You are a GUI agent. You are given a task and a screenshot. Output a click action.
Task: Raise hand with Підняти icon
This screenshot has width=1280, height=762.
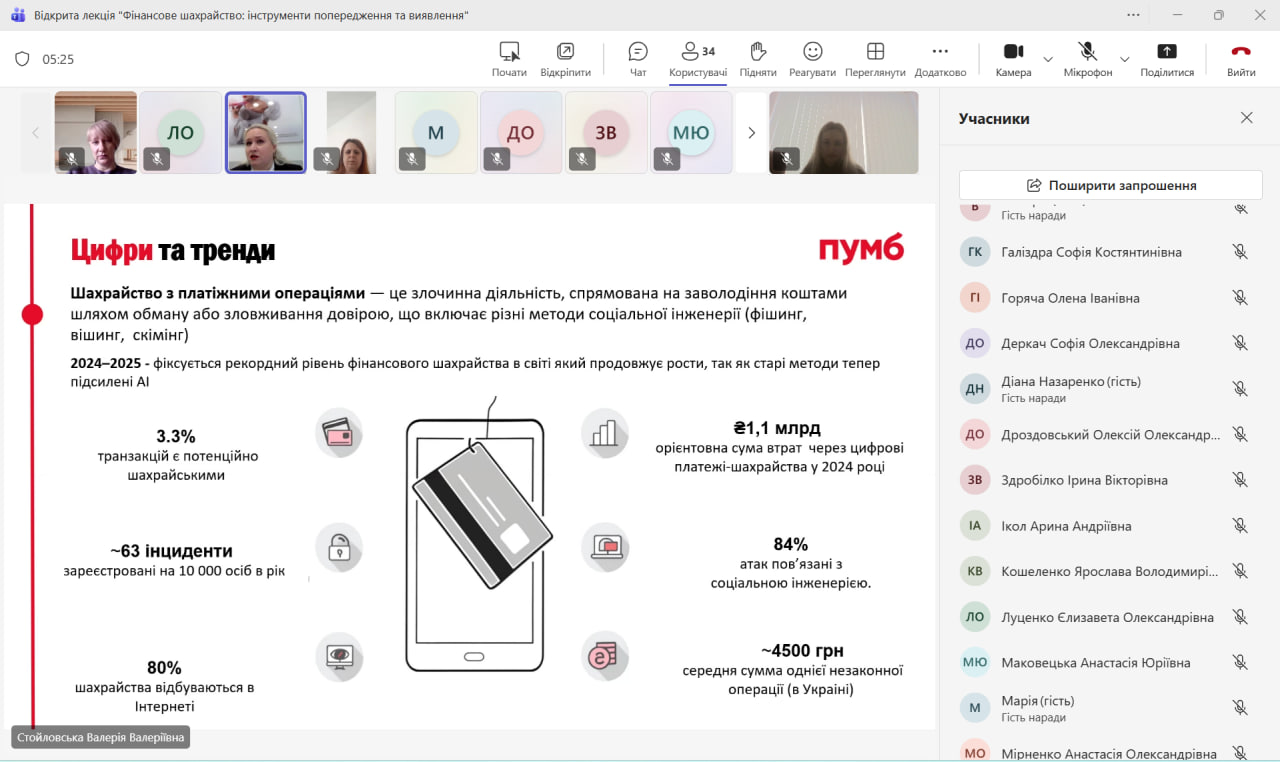tap(757, 58)
